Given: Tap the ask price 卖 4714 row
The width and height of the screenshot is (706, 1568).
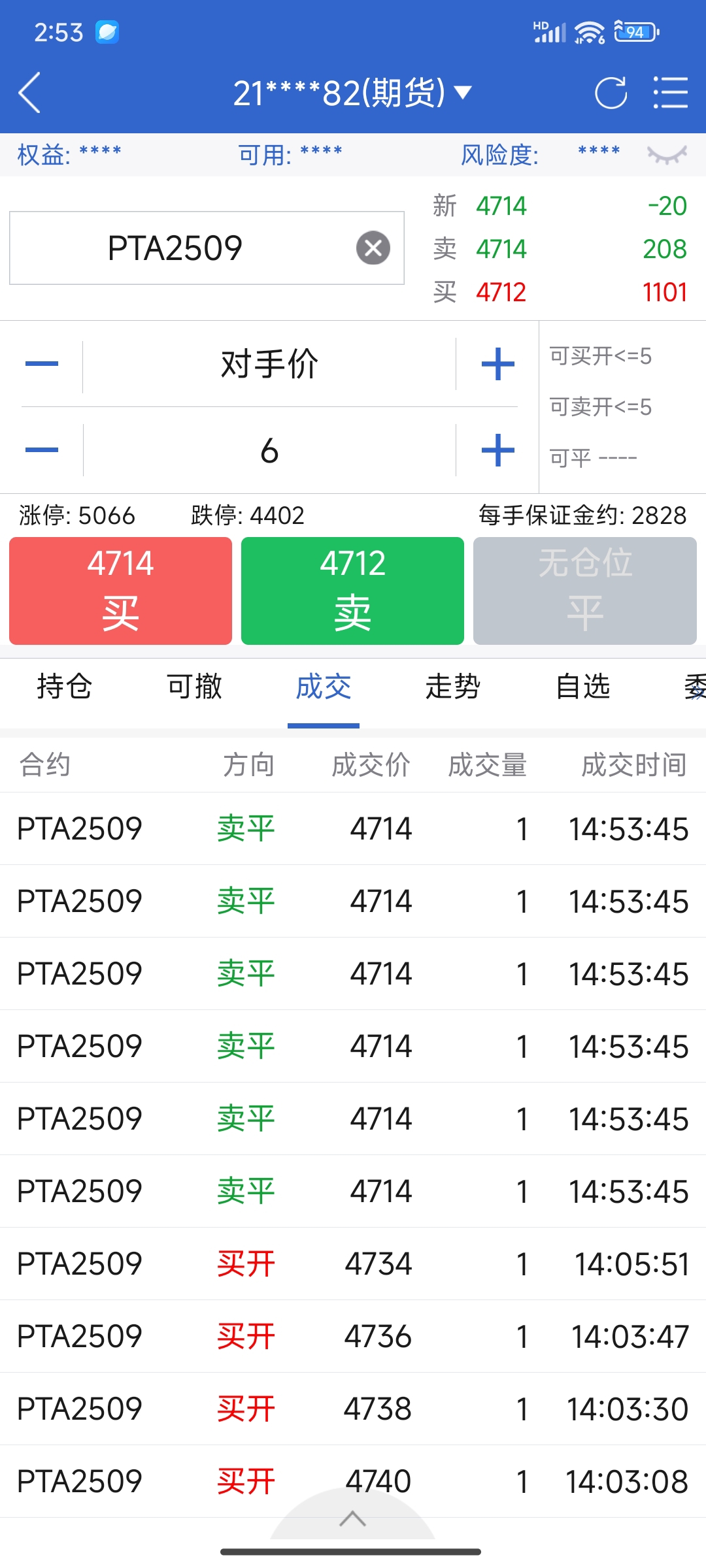Looking at the screenshot, I should (560, 249).
